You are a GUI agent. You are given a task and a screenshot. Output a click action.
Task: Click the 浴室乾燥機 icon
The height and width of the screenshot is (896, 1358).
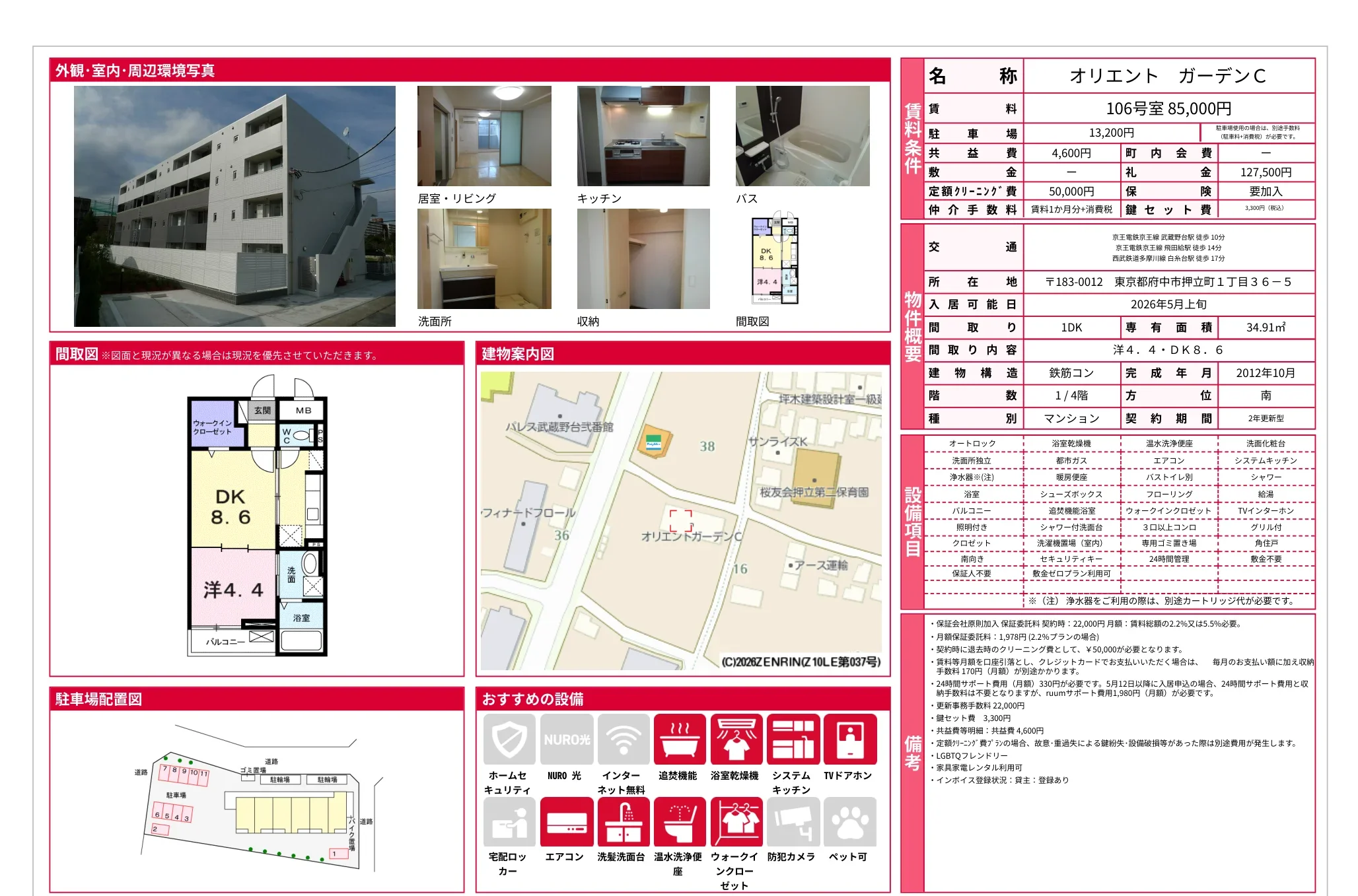pyautogui.click(x=736, y=739)
